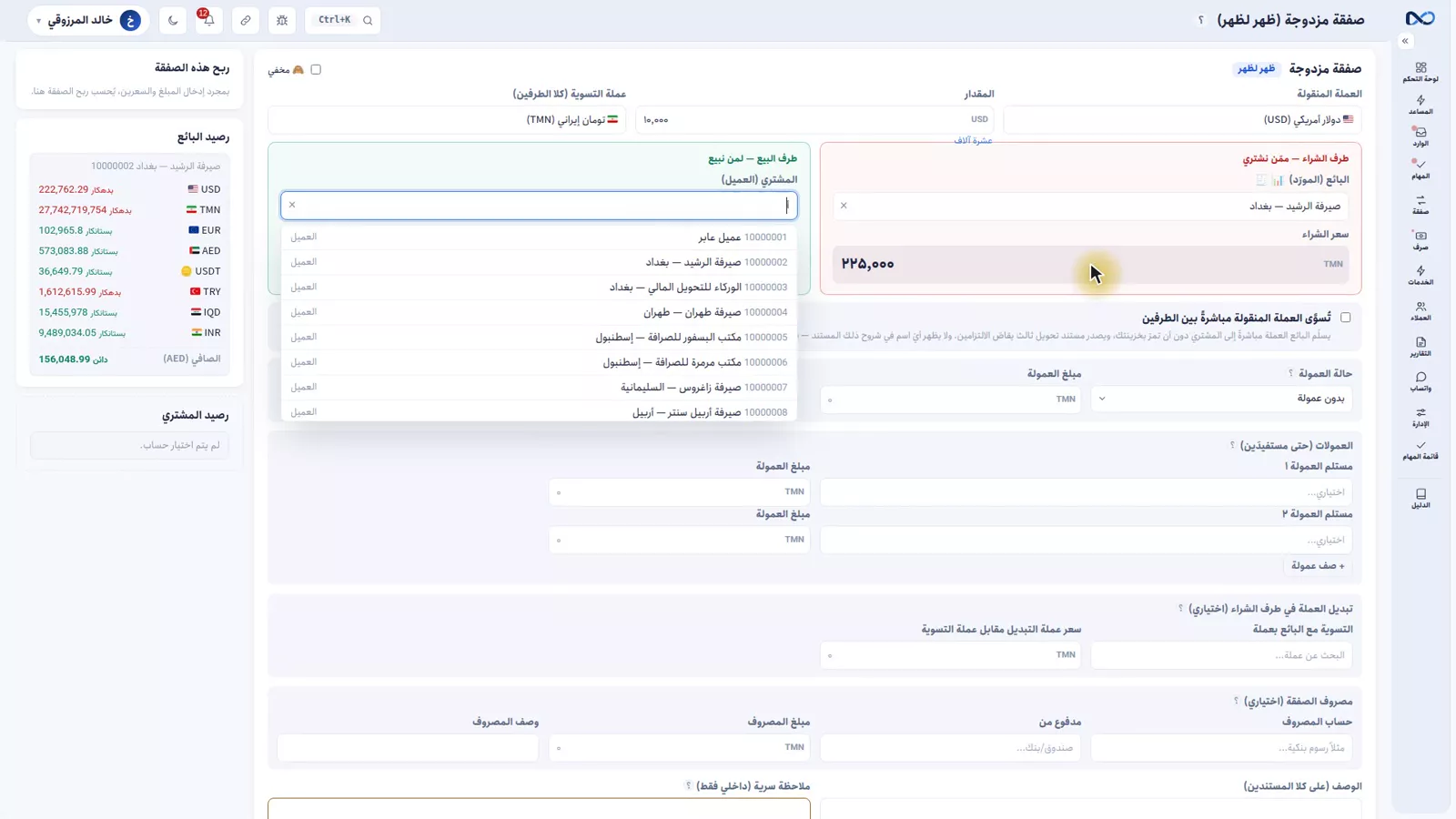Click the وصف المصروف description field
Viewport: 1456px width, 819px height.
pyautogui.click(x=408, y=747)
